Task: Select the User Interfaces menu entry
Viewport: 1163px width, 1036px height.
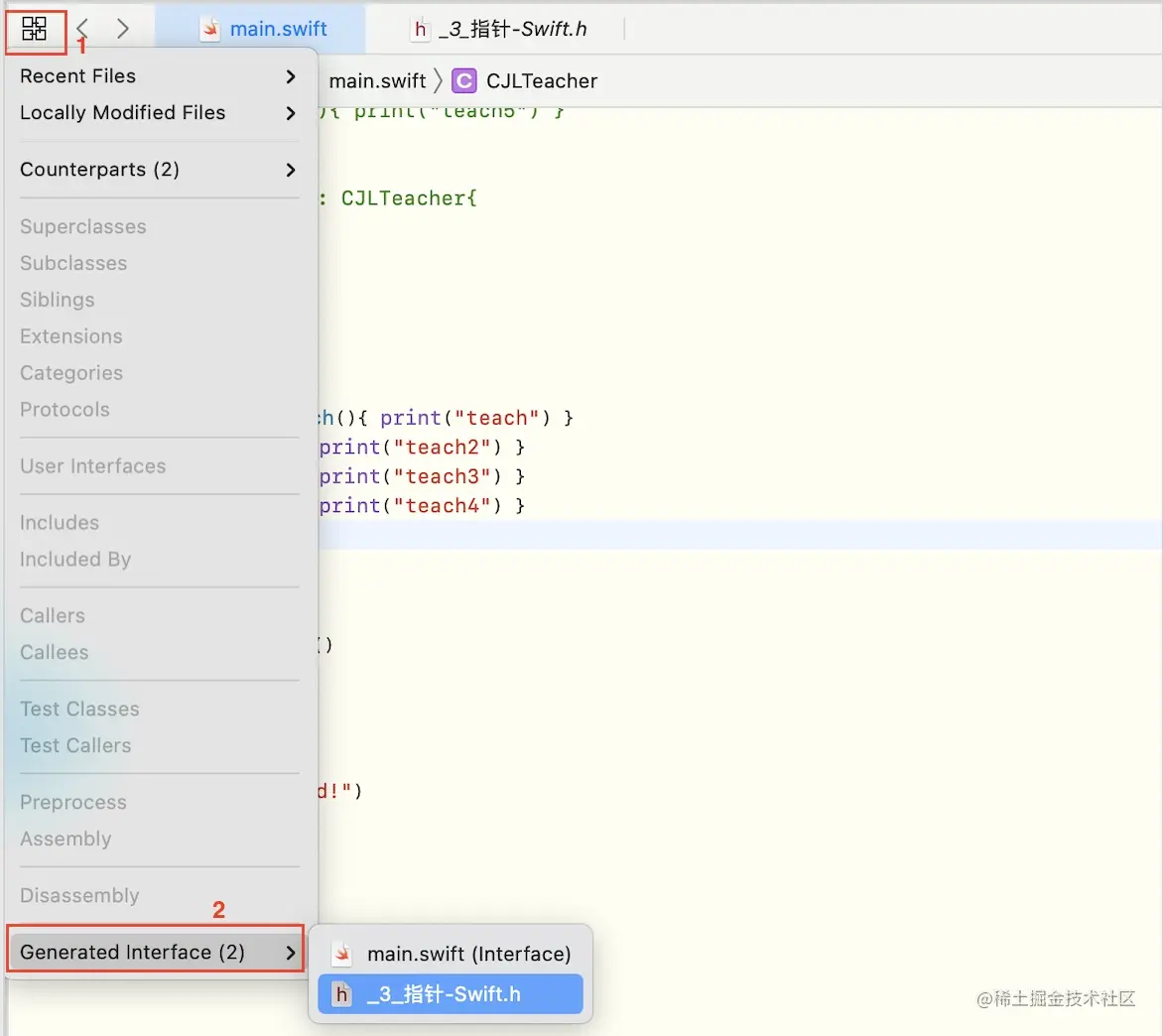Action: 92,465
